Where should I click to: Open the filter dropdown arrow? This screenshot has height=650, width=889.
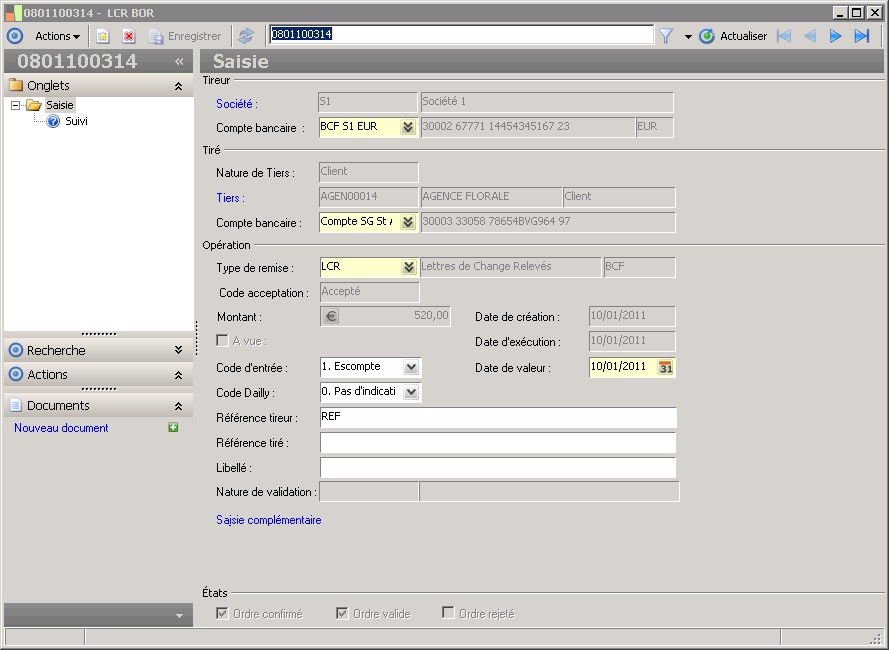(688, 37)
